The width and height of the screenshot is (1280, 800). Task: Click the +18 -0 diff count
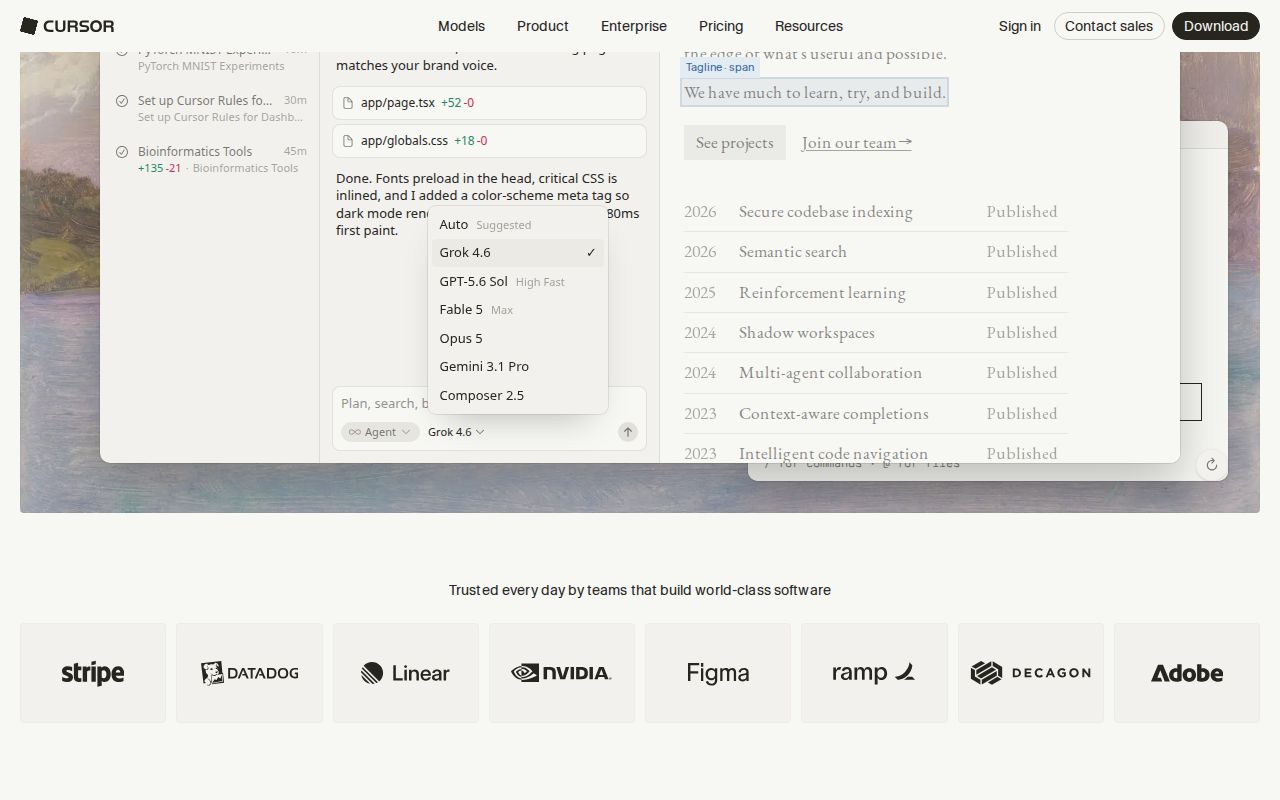[x=471, y=141]
